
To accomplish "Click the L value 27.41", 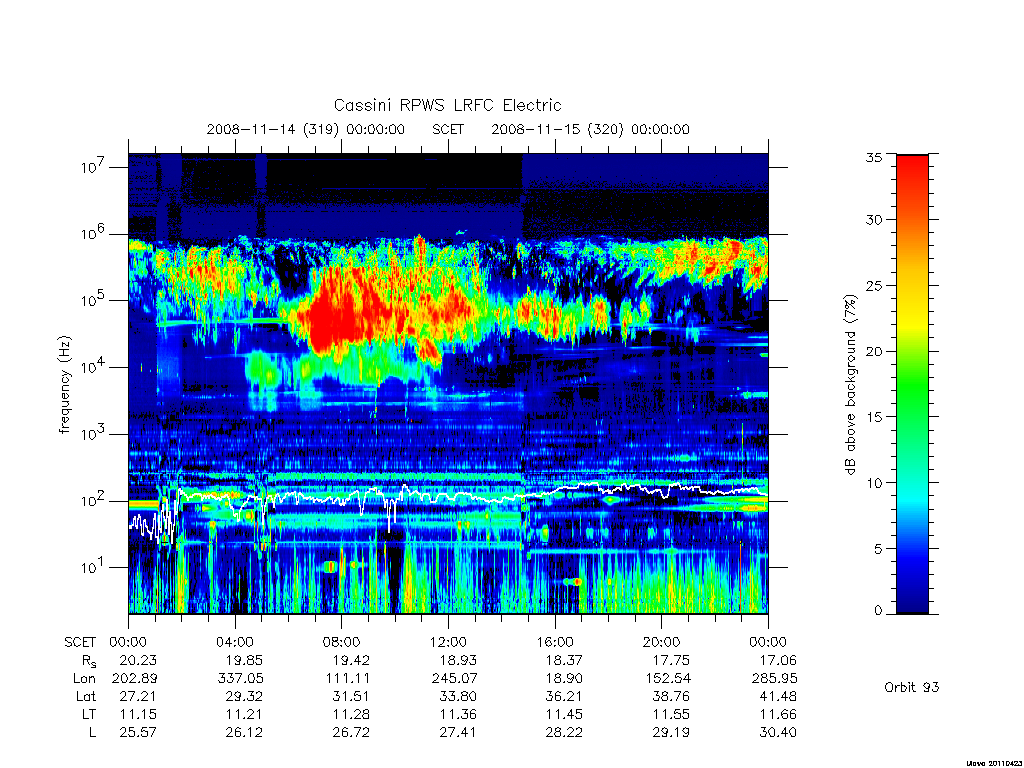I will click(458, 733).
